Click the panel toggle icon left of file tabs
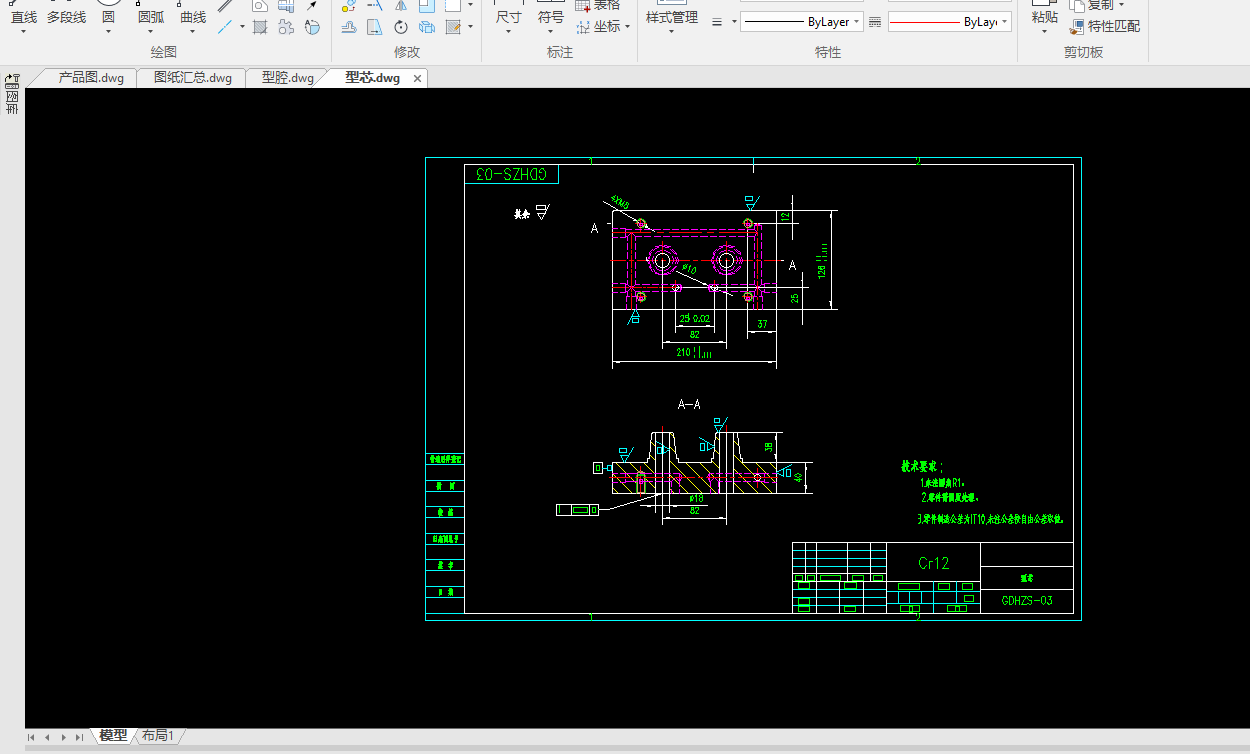 pyautogui.click(x=13, y=79)
